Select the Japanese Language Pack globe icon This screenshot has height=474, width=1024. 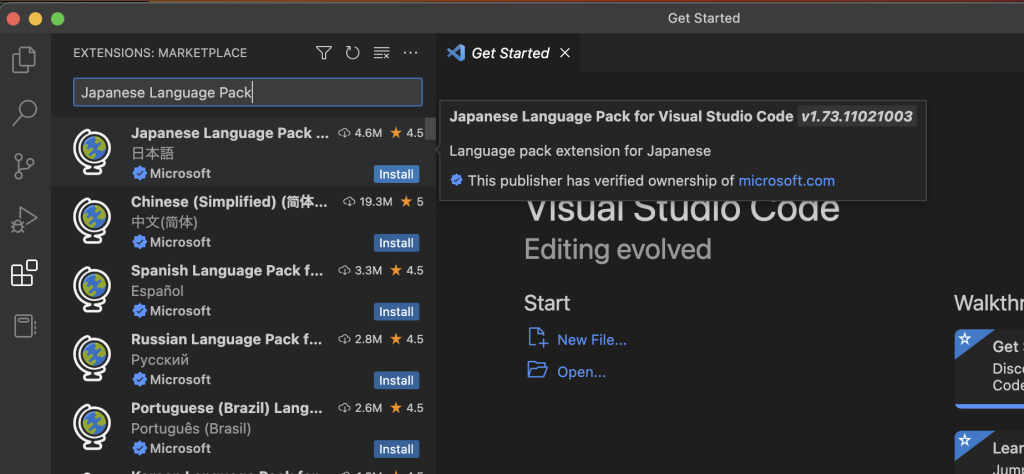click(92, 152)
